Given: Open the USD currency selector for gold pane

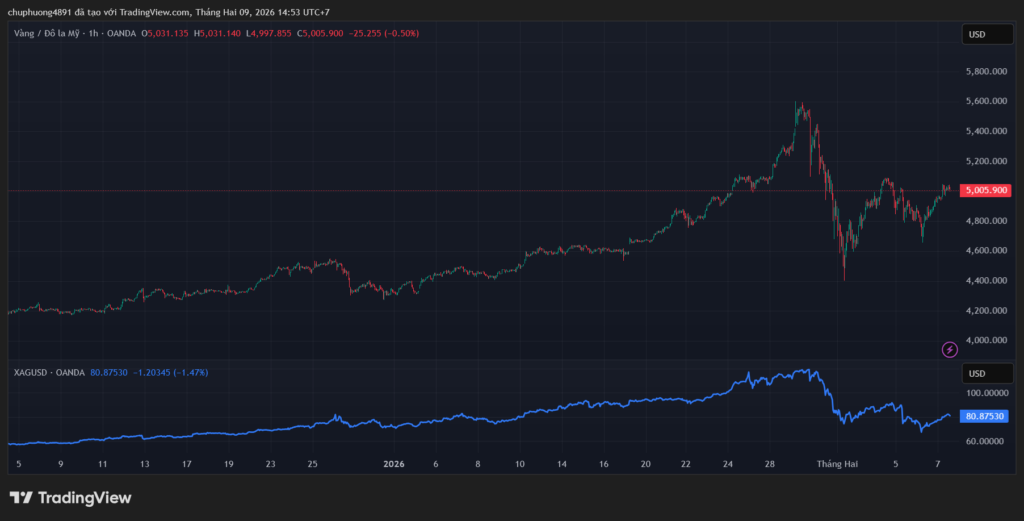Looking at the screenshot, I should pyautogui.click(x=976, y=34).
